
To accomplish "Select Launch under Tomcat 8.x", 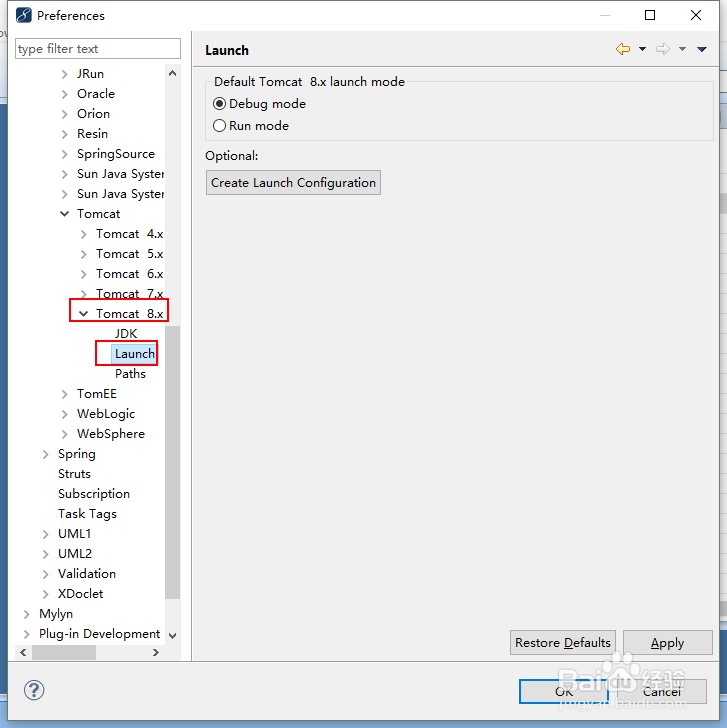I will tap(135, 354).
